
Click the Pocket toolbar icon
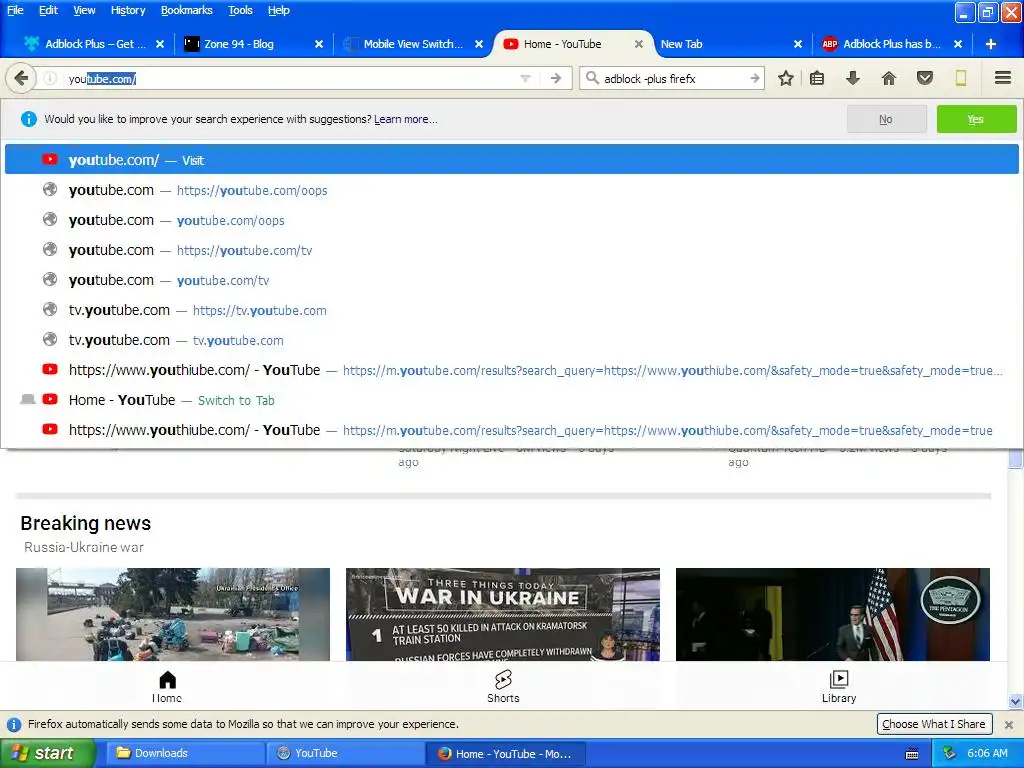pyautogui.click(x=925, y=78)
